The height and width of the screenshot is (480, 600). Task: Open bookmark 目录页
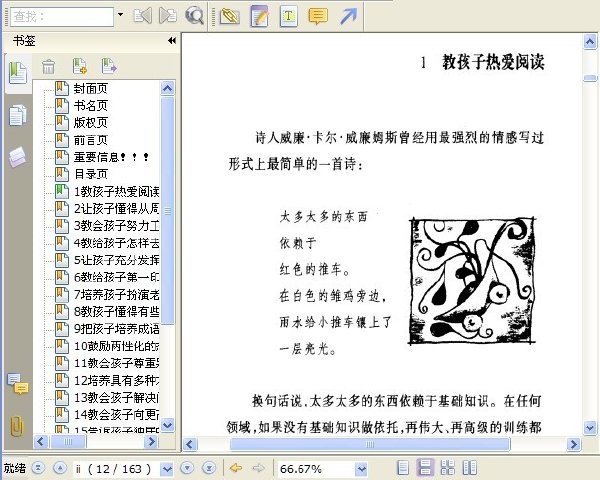coord(90,174)
